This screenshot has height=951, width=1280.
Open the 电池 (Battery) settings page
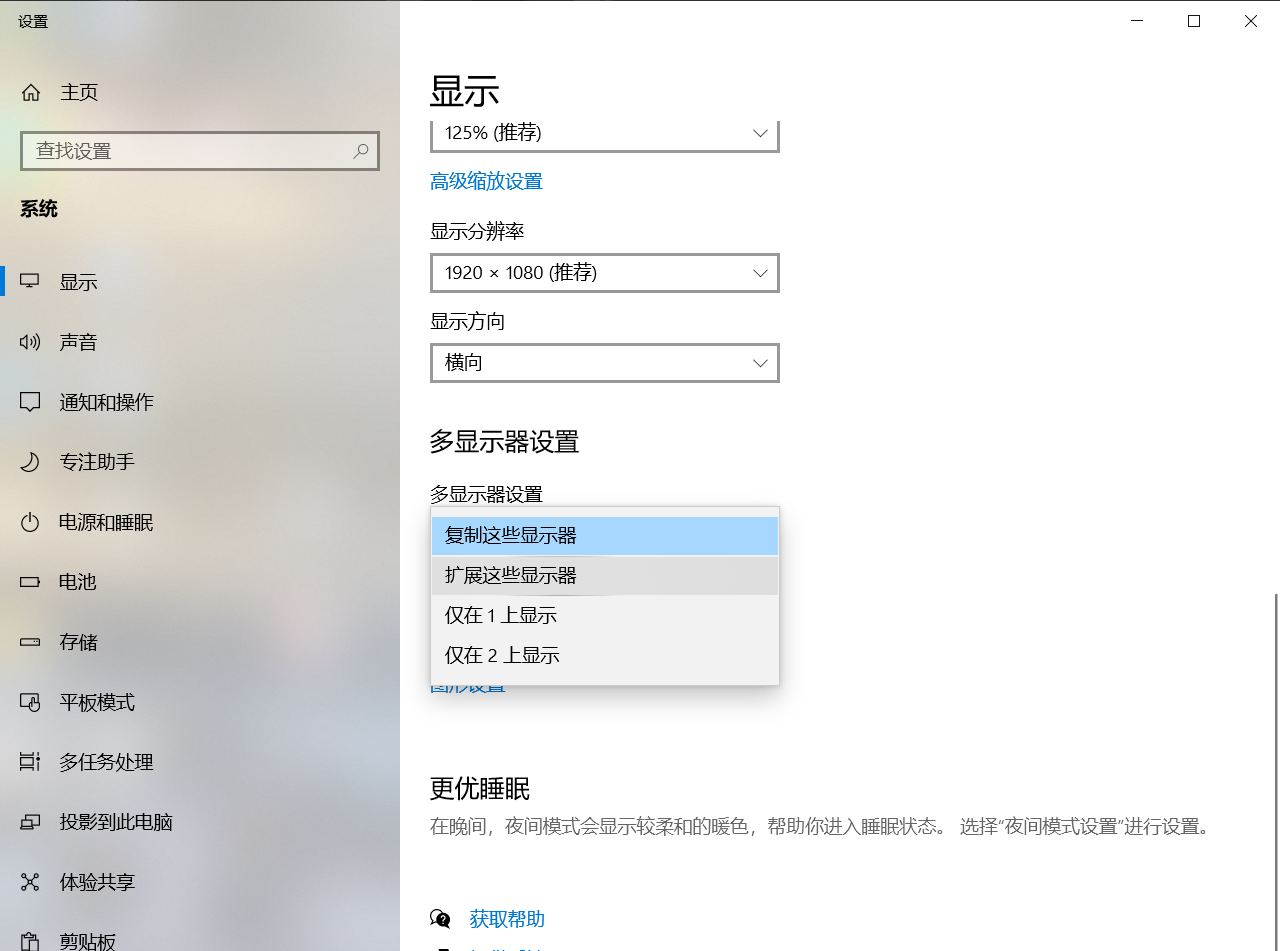(78, 581)
